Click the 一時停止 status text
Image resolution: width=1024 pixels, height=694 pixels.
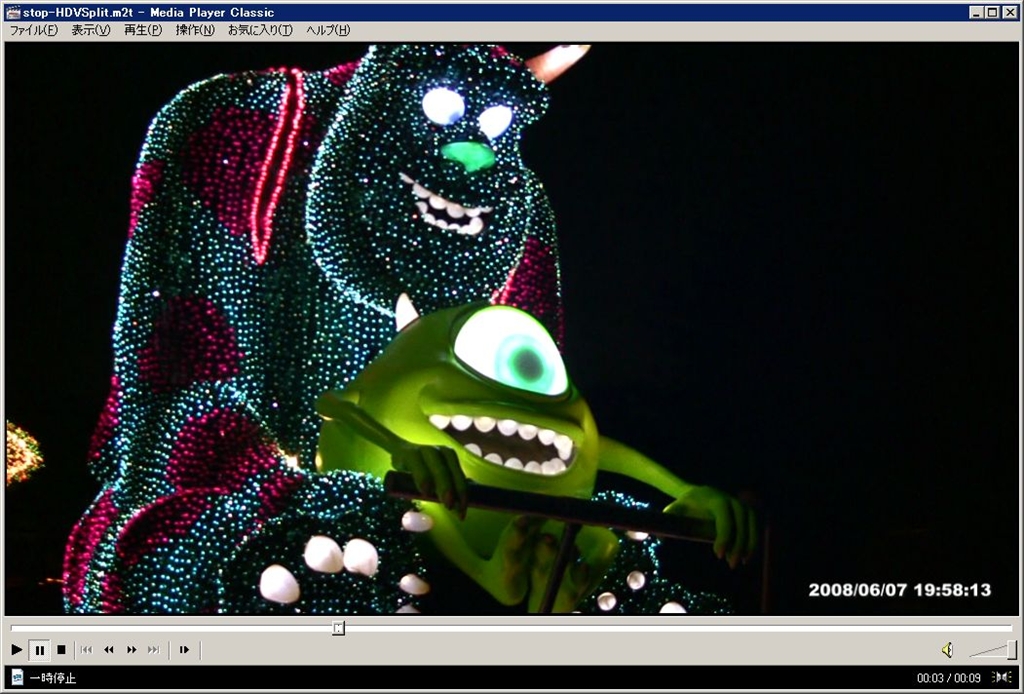click(x=53, y=678)
